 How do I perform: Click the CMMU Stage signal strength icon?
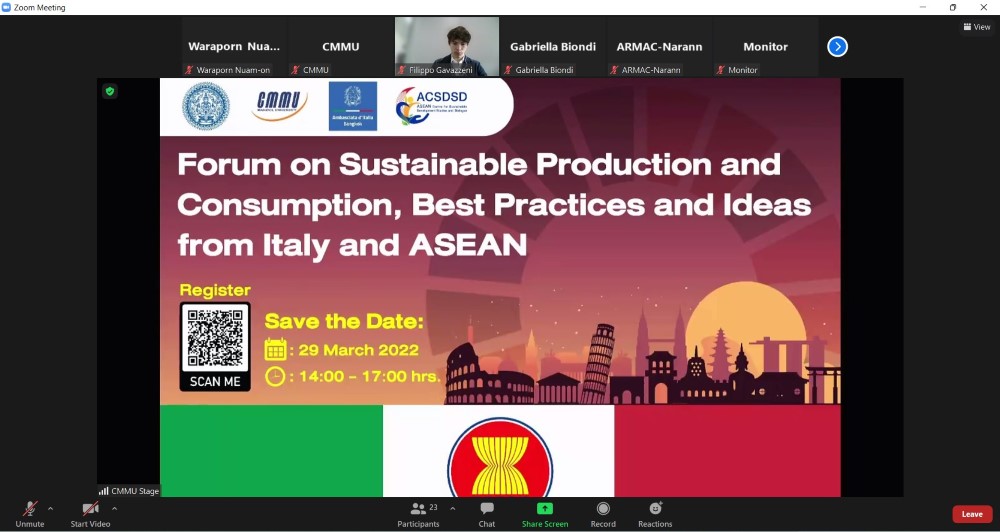pyautogui.click(x=104, y=491)
